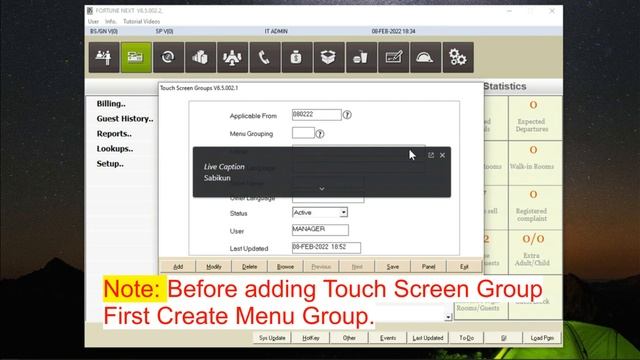The height and width of the screenshot is (360, 640).
Task: Click the Events button
Action: pos(388,338)
